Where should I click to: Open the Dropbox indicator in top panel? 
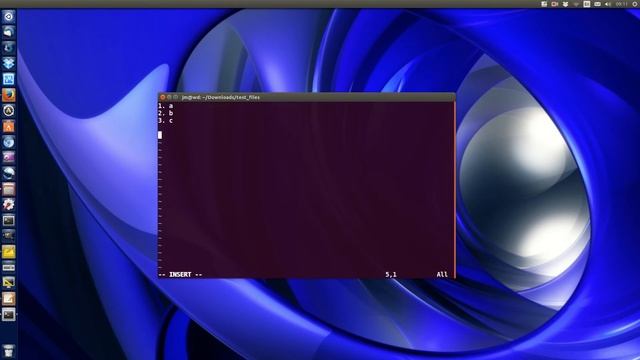(565, 4)
